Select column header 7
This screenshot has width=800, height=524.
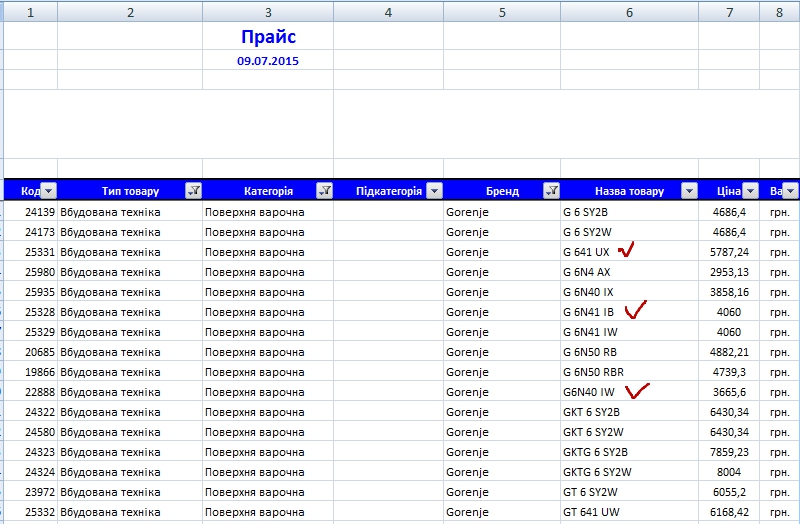[729, 12]
